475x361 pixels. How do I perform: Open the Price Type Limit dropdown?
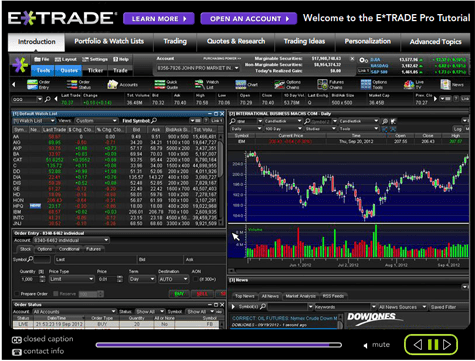coord(72,279)
